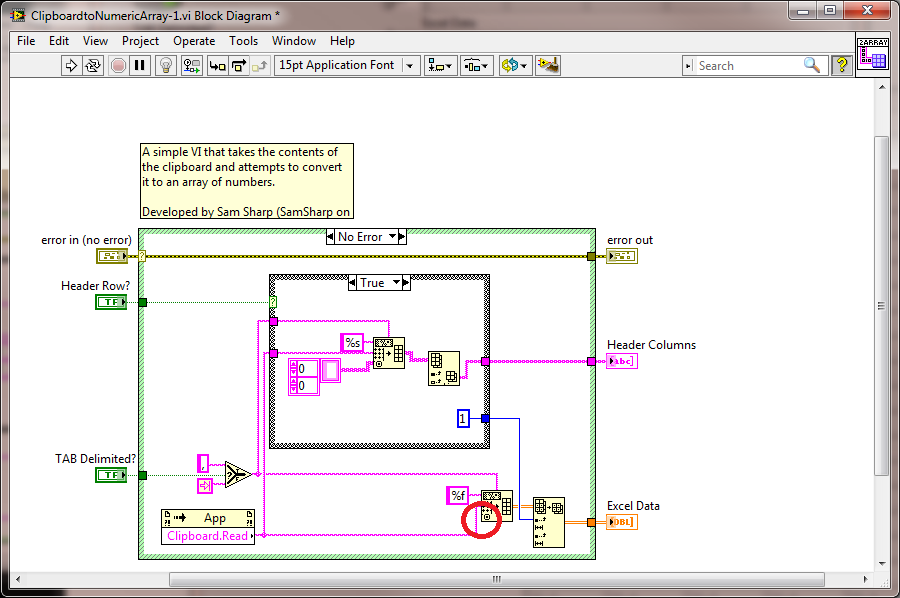Click the Step Into button
The height and width of the screenshot is (598, 900).
[218, 65]
